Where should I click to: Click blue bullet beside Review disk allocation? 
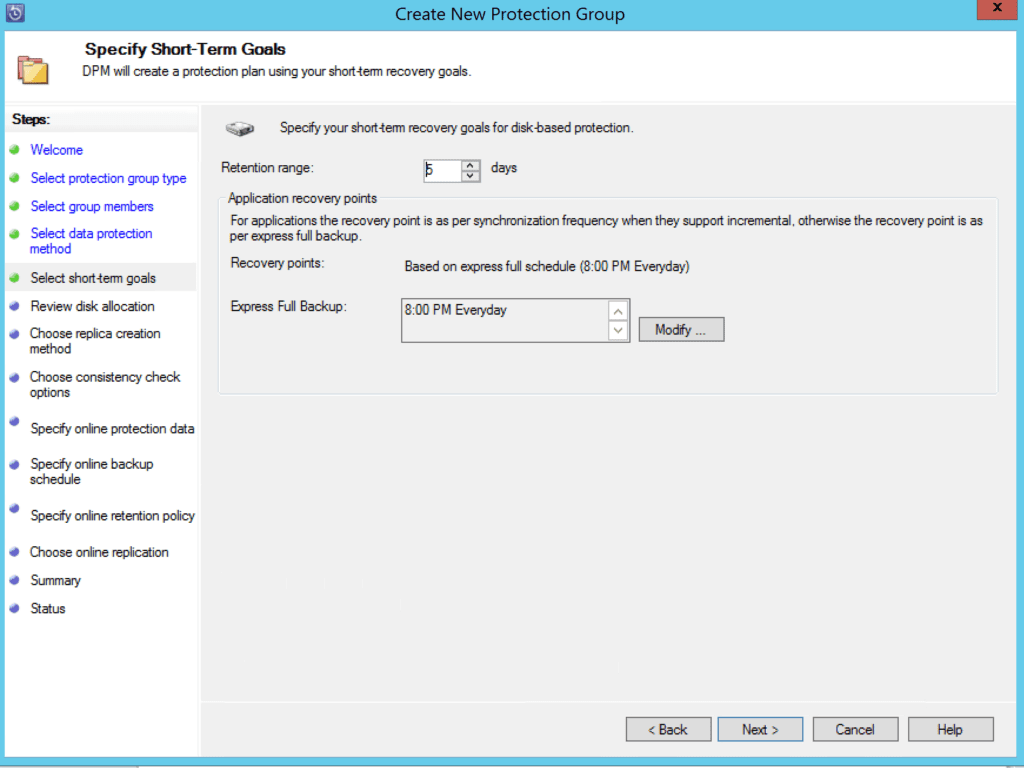pyautogui.click(x=14, y=306)
